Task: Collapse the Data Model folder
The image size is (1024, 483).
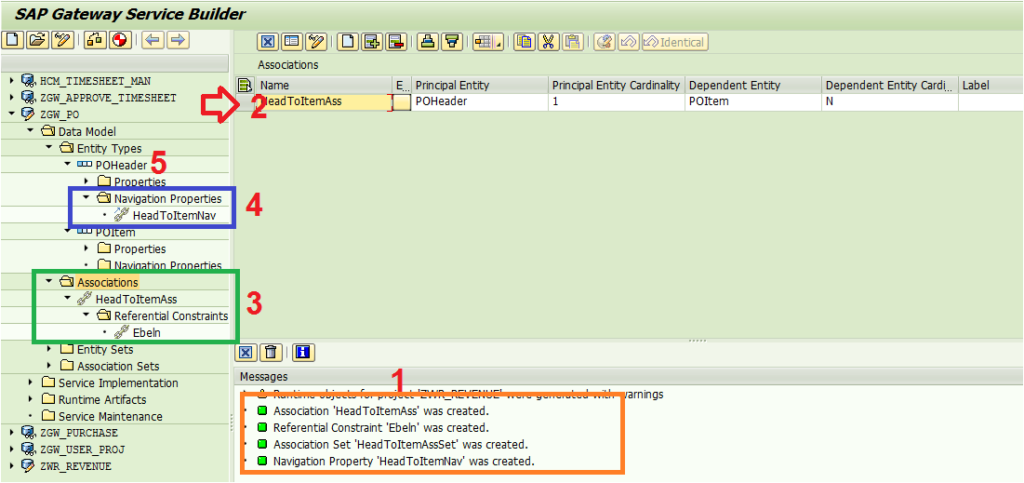Action: (30, 131)
